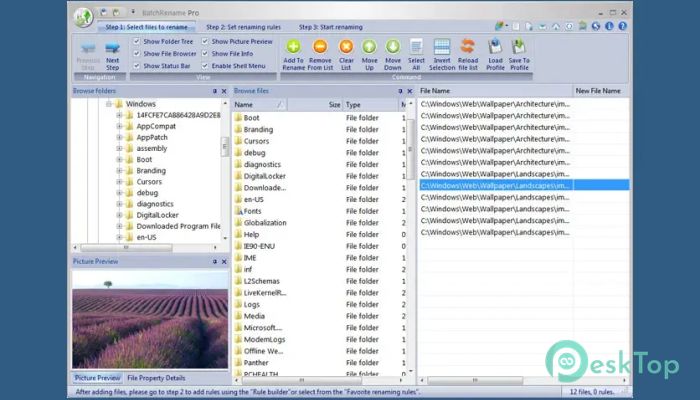Sort browse files by Type column
The image size is (700, 400).
click(370, 105)
